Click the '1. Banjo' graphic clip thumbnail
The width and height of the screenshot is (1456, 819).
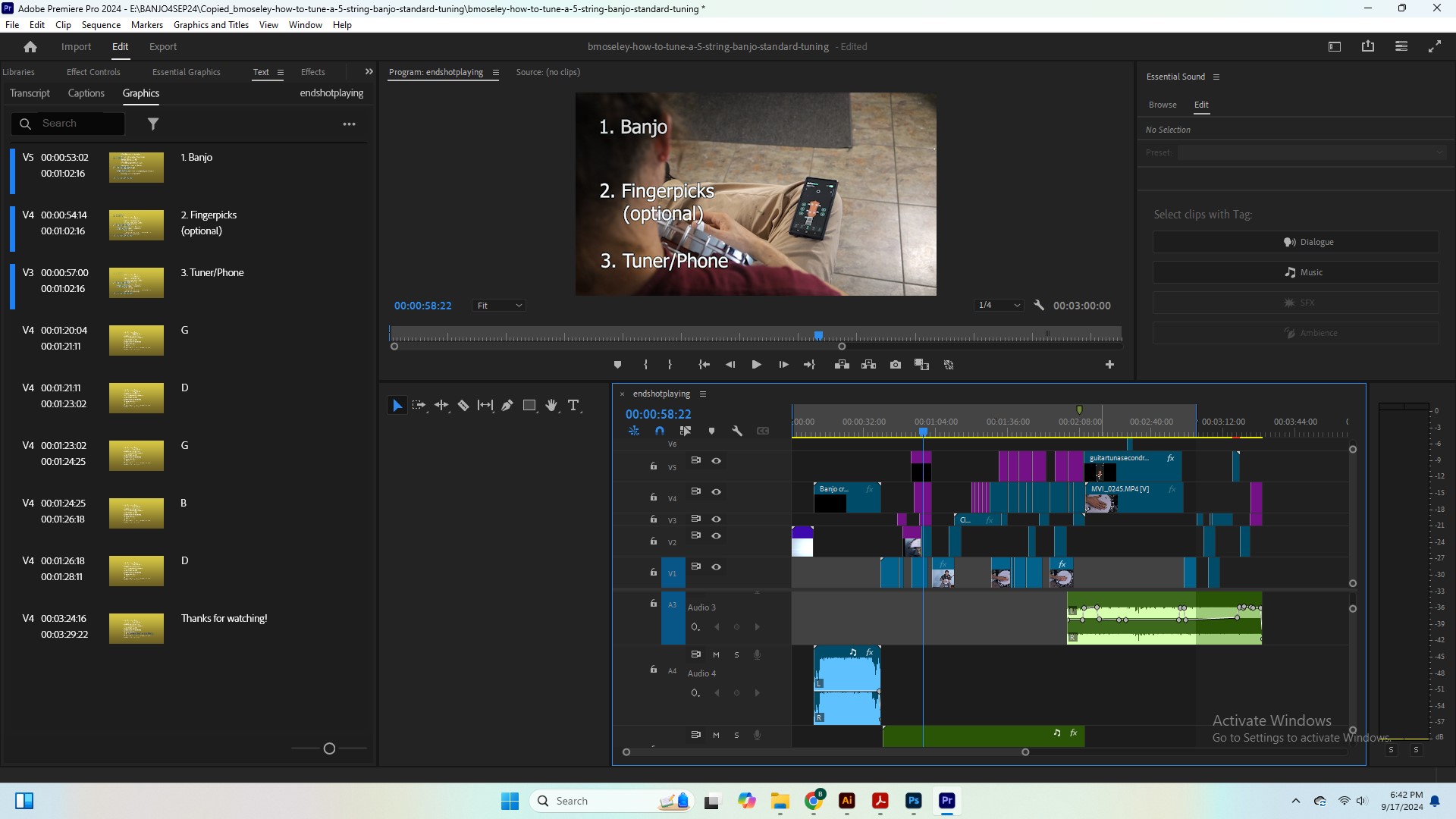(x=136, y=166)
